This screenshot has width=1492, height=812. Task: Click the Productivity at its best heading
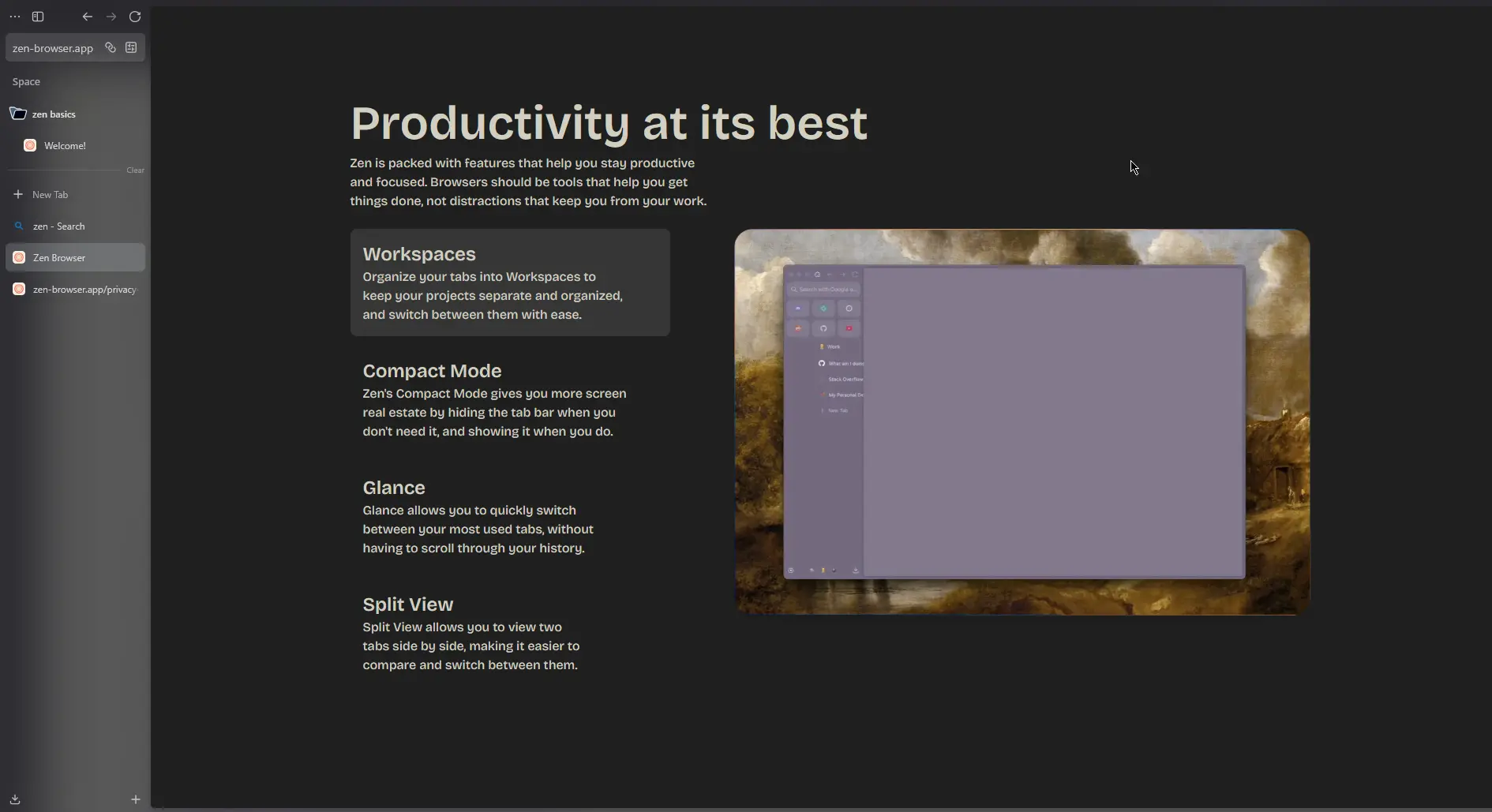click(x=609, y=123)
